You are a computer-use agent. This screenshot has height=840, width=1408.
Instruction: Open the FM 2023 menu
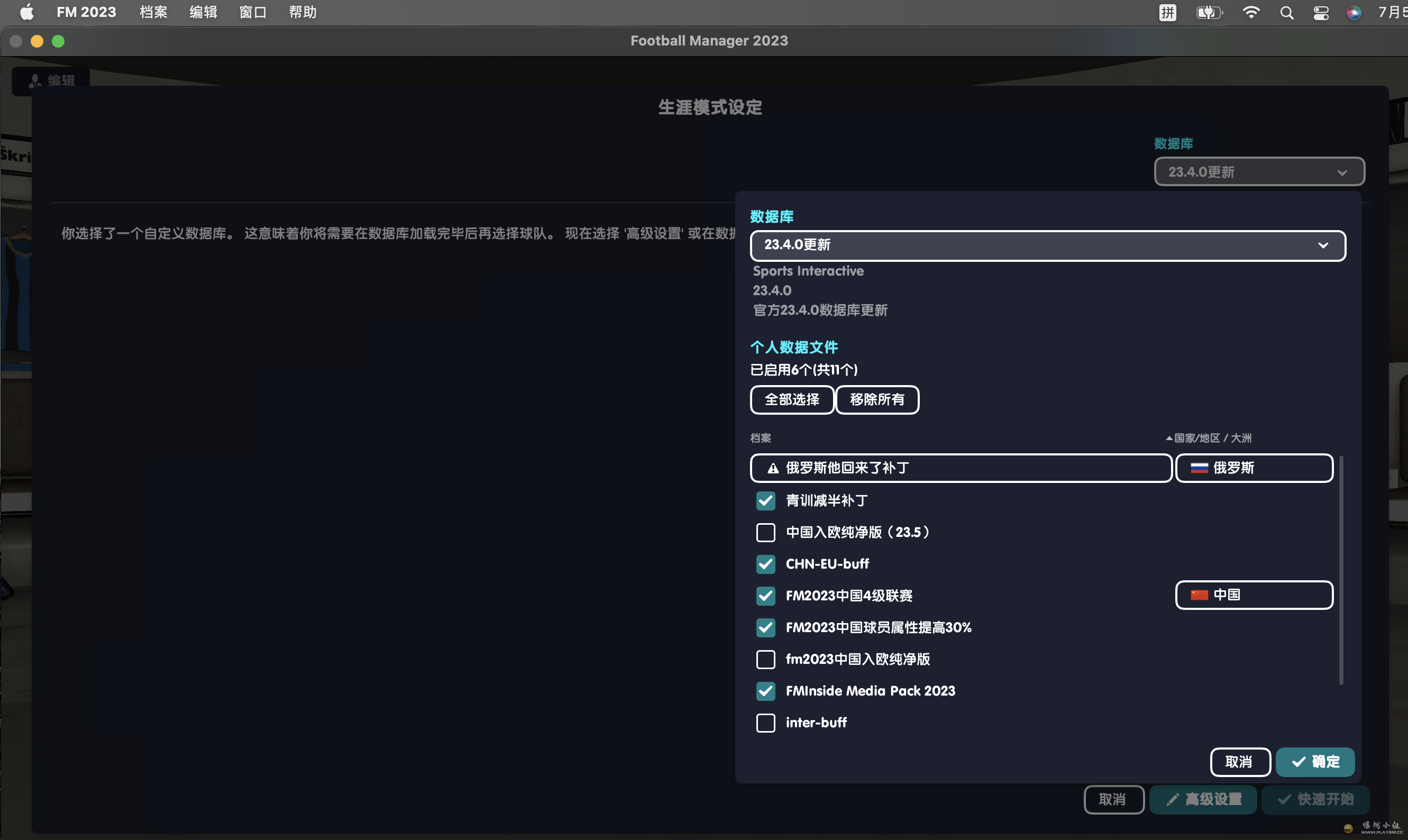[x=86, y=12]
